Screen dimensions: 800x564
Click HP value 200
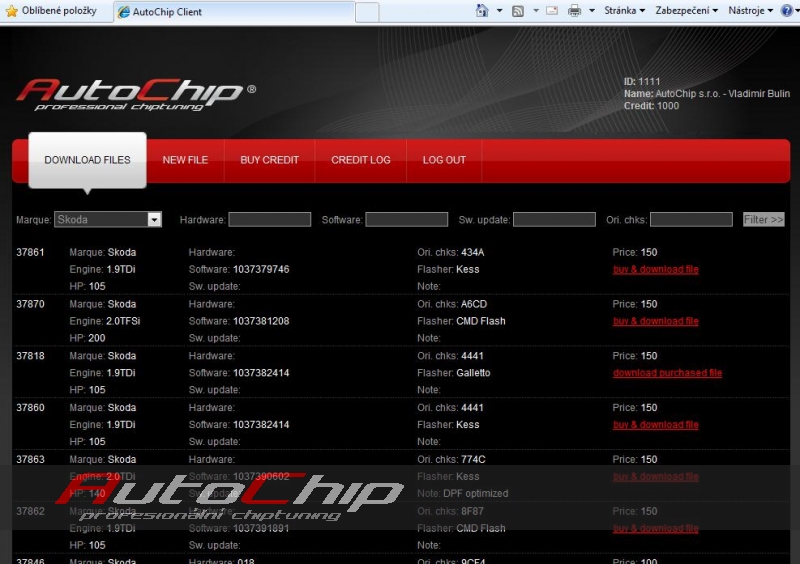97,338
